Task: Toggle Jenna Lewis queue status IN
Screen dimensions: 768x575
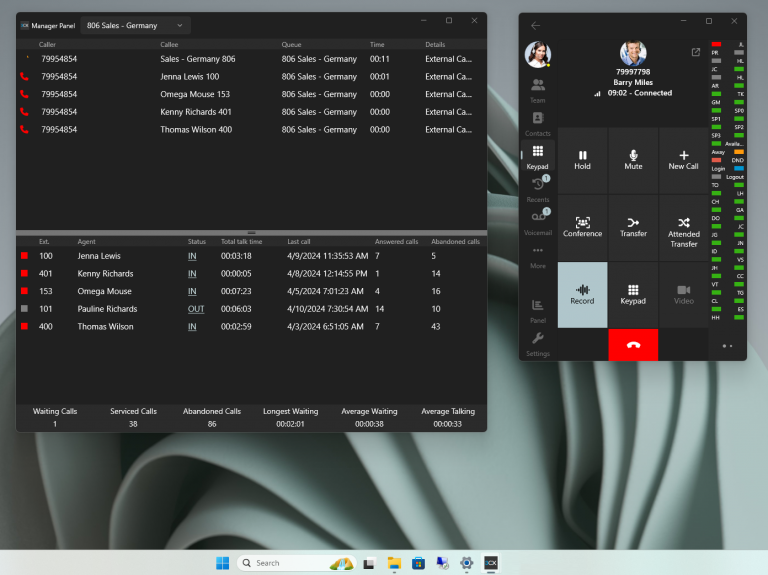Action: pyautogui.click(x=192, y=256)
